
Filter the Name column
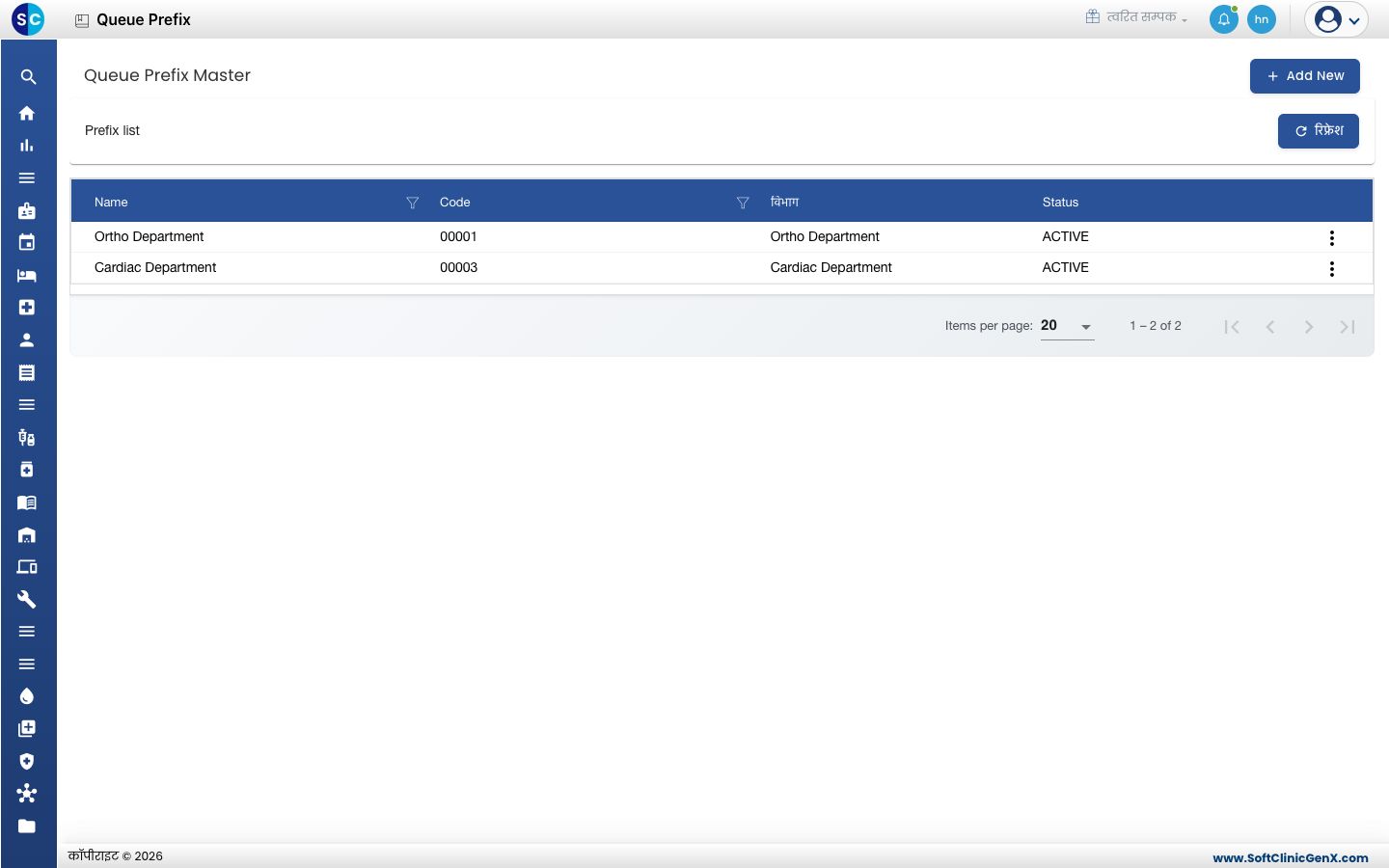[412, 203]
